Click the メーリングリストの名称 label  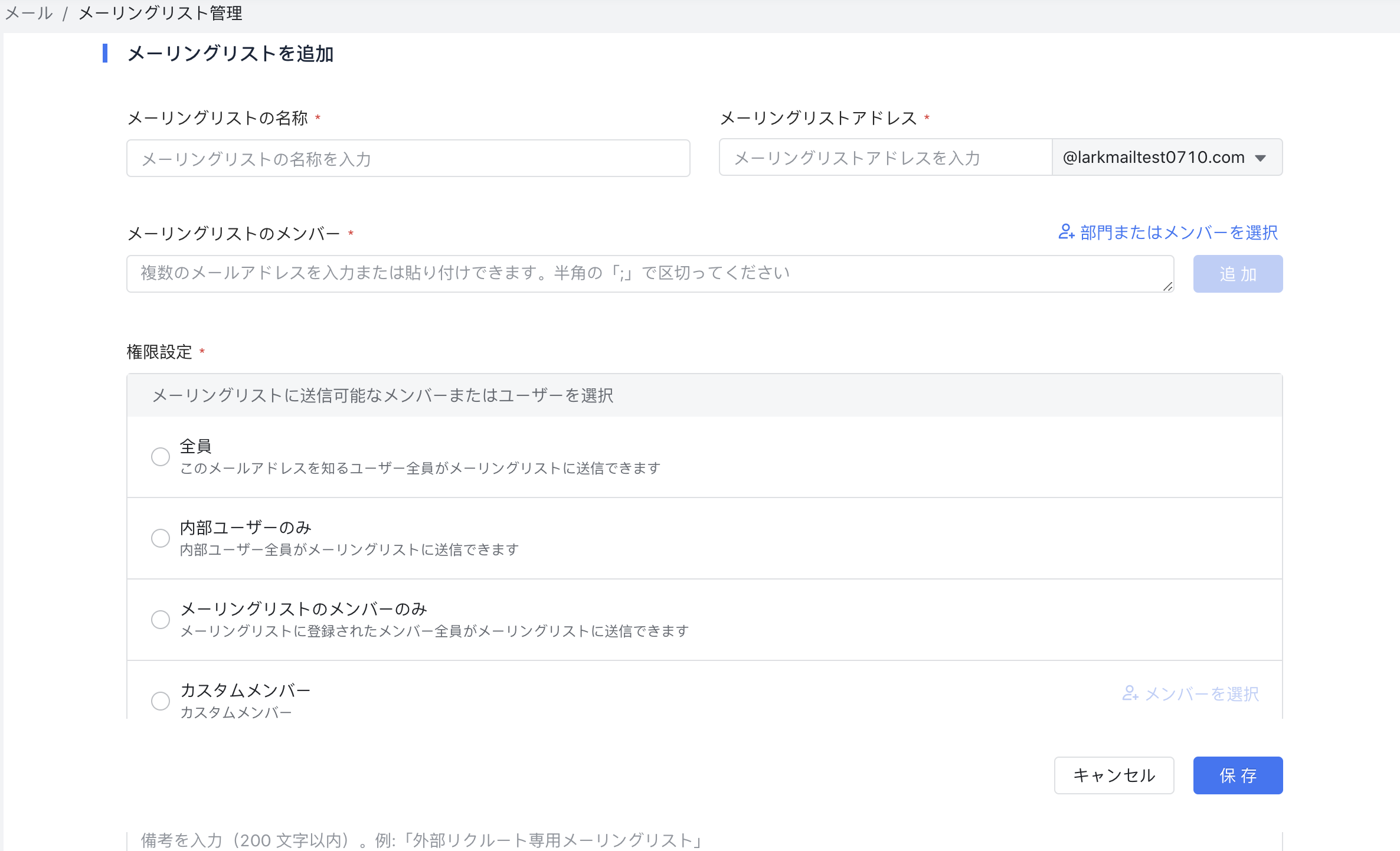(x=218, y=118)
